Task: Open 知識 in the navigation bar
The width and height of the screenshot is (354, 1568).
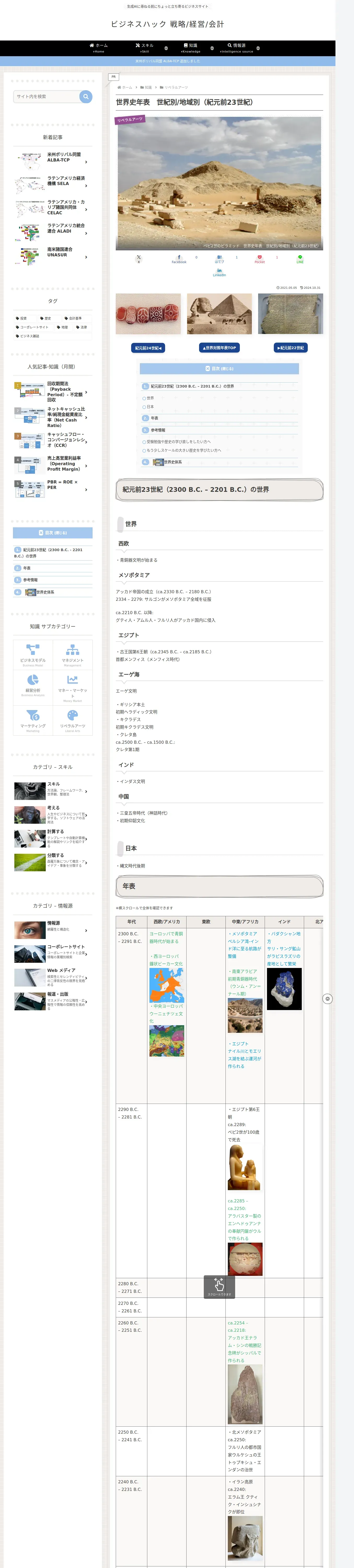Action: 191,48
